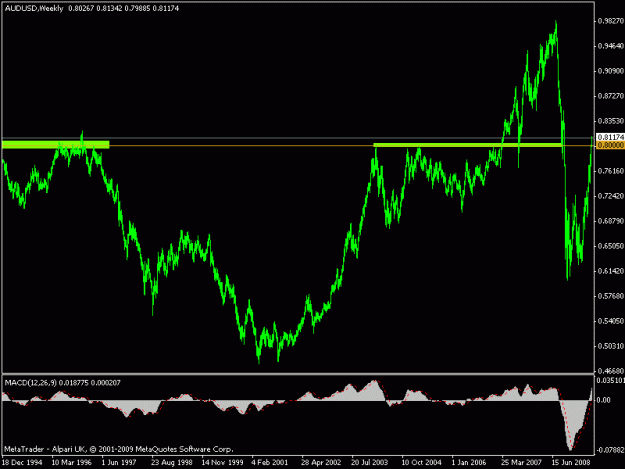Click the 0.68790 price axis label
Image resolution: width=625 pixels, height=469 pixels.
[x=611, y=221]
